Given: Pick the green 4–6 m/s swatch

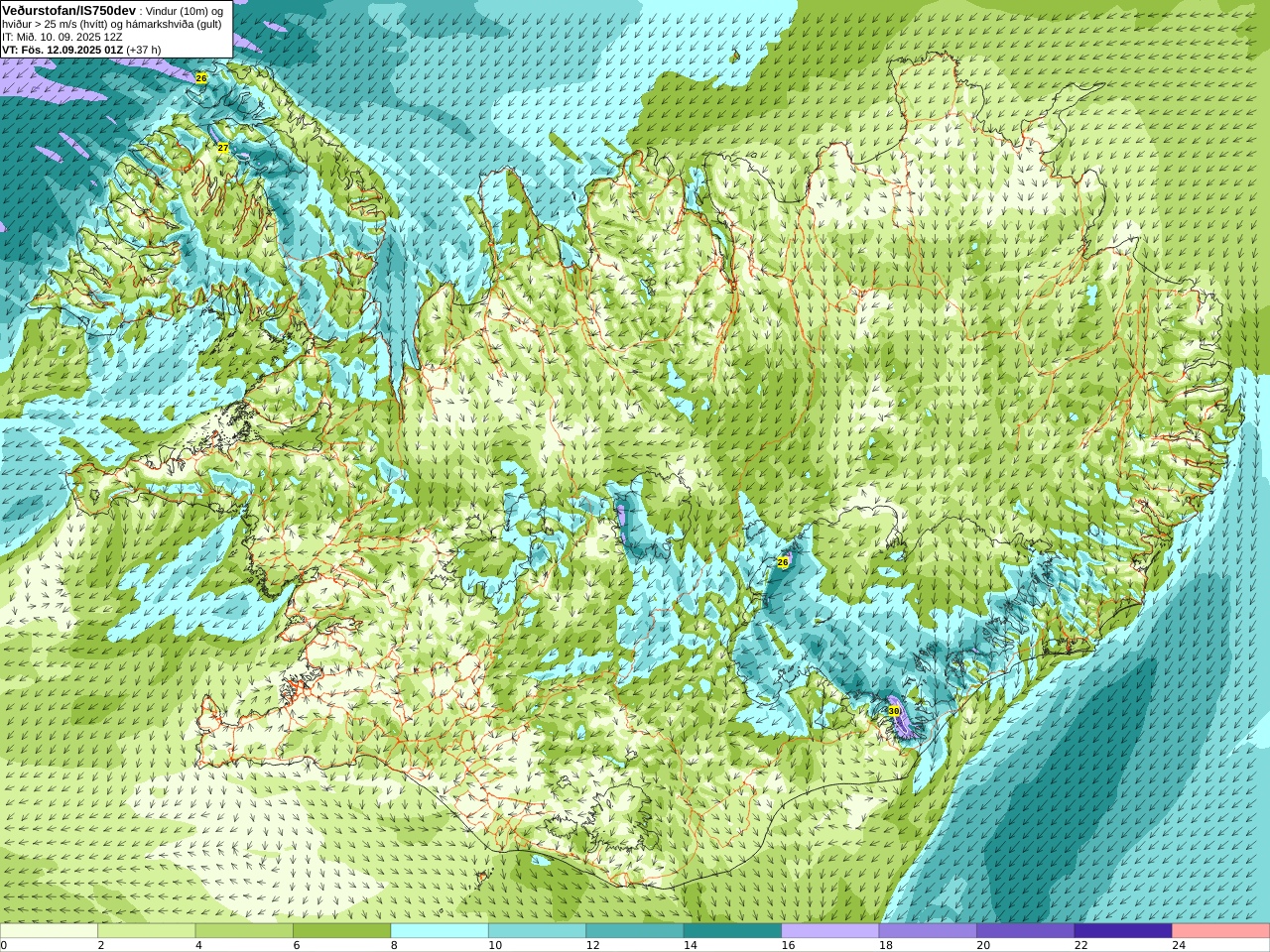Looking at the screenshot, I should pyautogui.click(x=244, y=931).
